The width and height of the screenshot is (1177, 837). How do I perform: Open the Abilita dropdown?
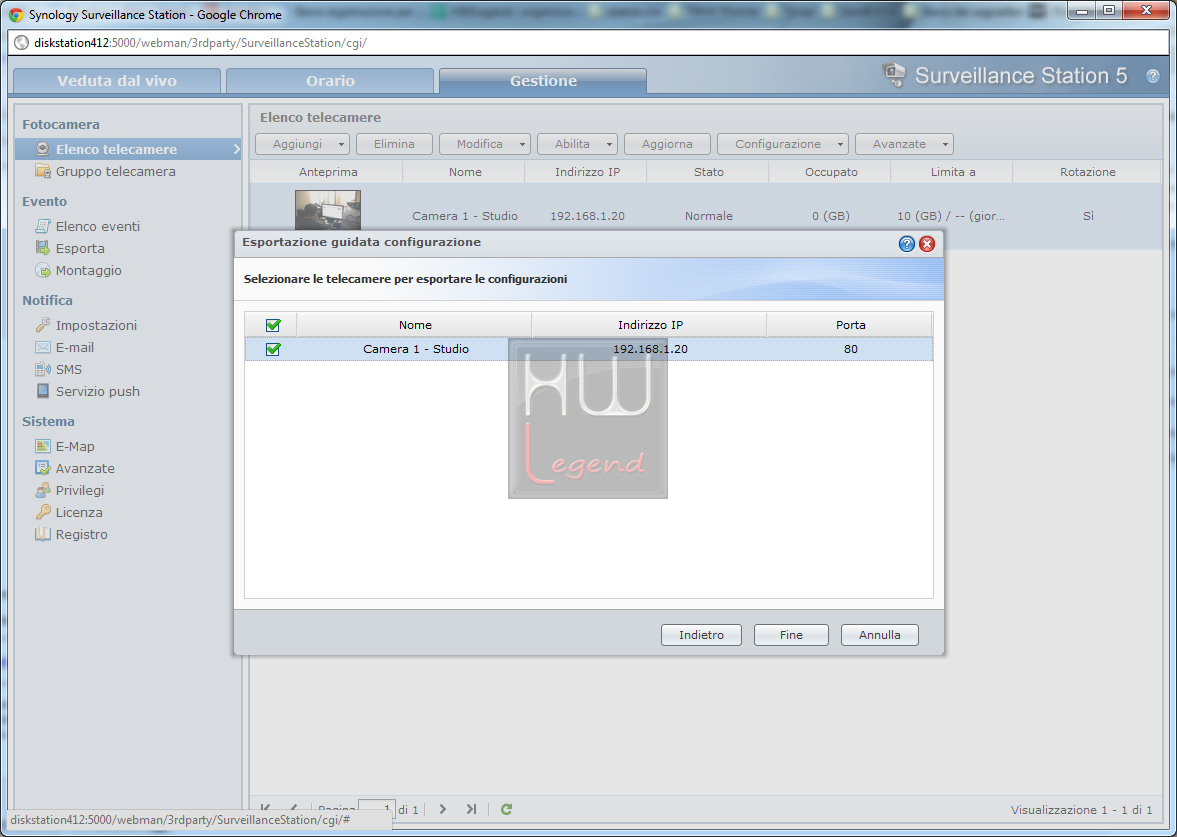pos(577,143)
